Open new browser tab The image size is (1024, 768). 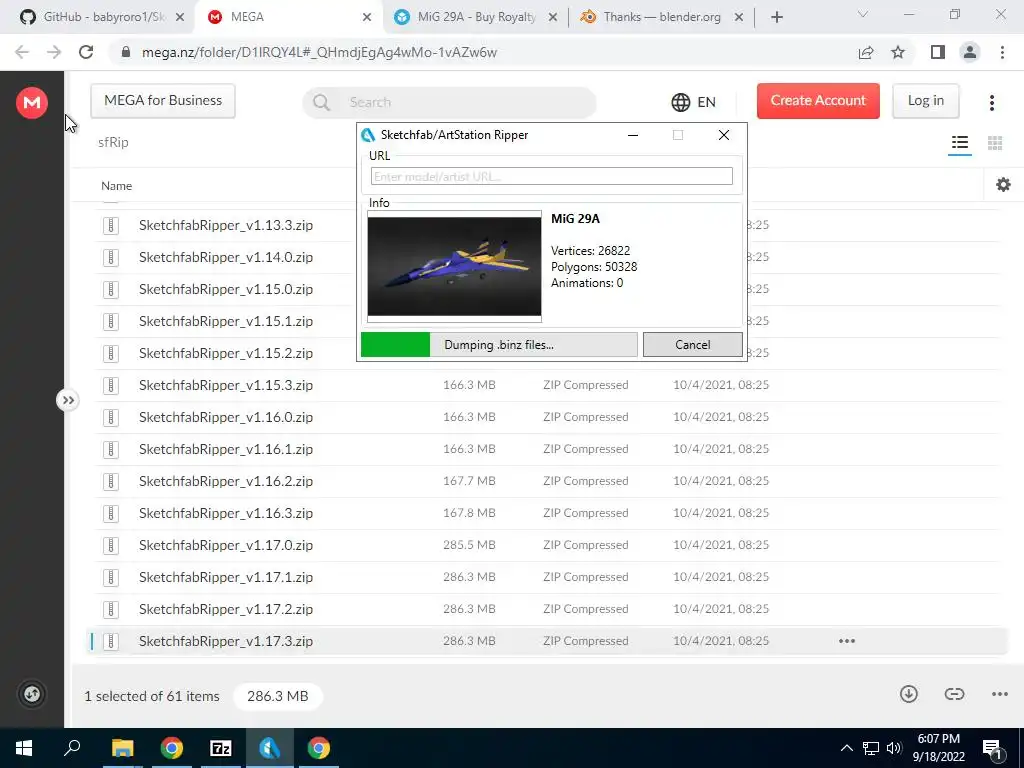pos(776,17)
